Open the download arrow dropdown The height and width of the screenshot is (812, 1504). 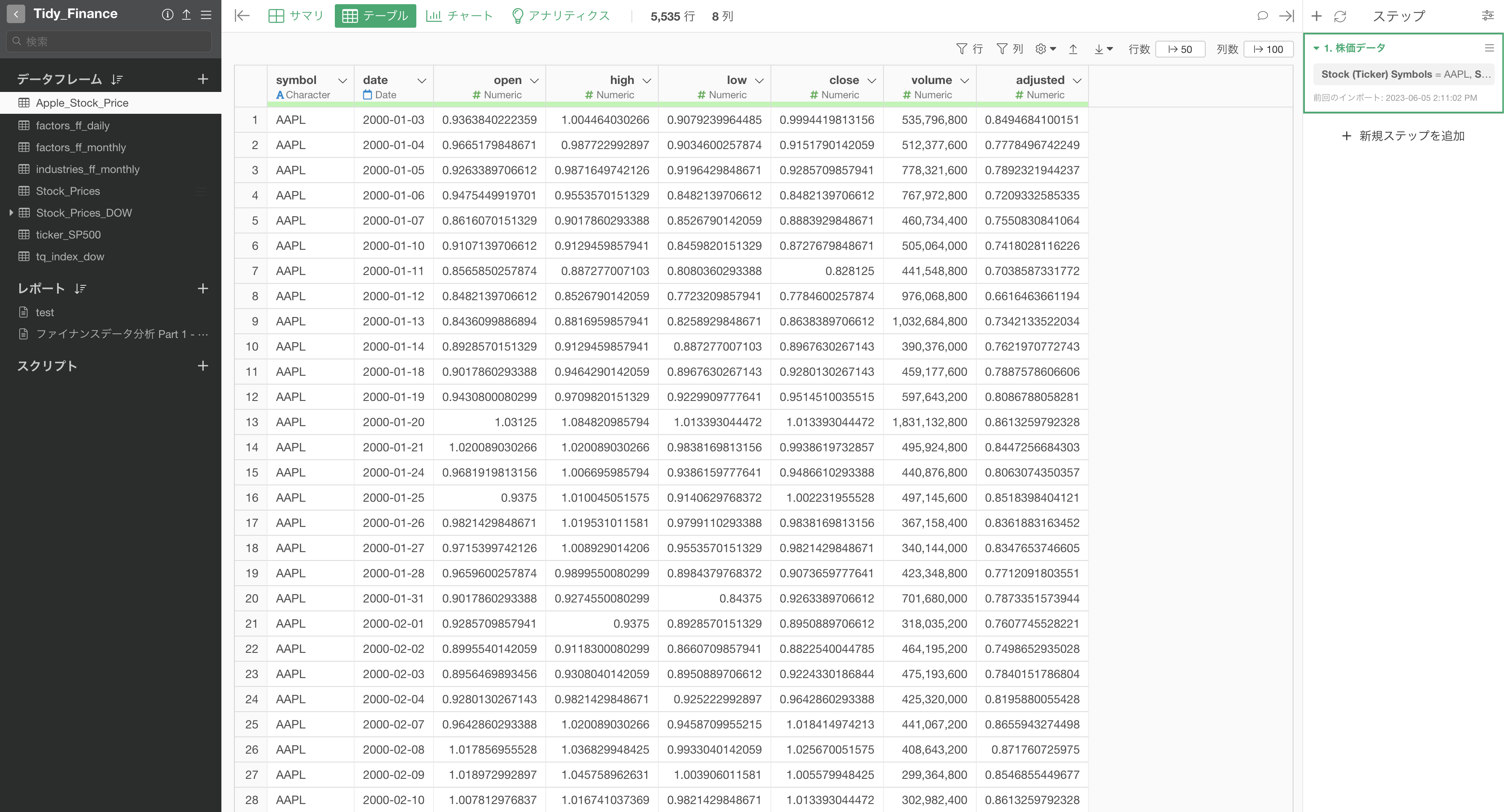pos(1104,49)
